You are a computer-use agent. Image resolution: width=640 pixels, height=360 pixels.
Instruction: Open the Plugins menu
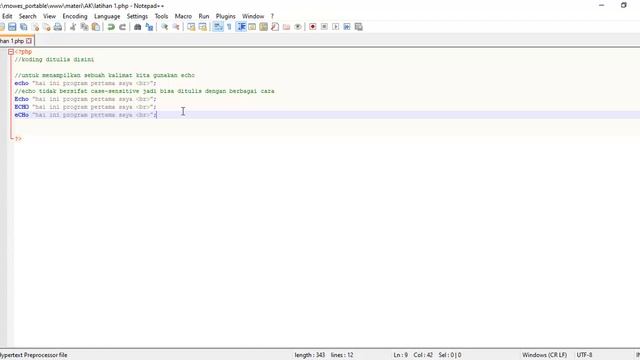225,16
